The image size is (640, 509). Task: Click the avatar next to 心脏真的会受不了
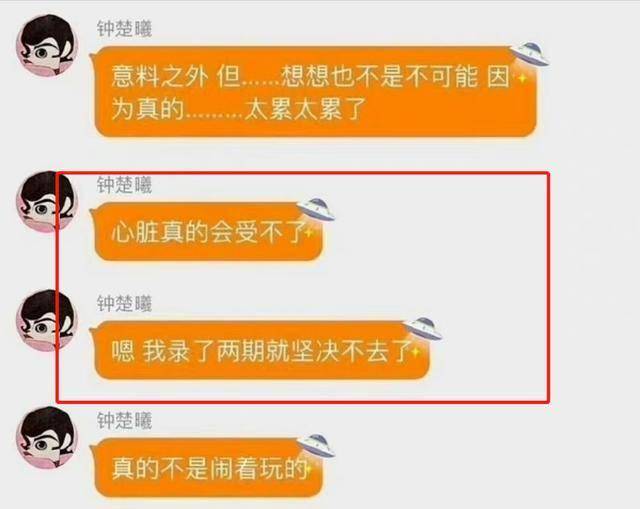47,202
